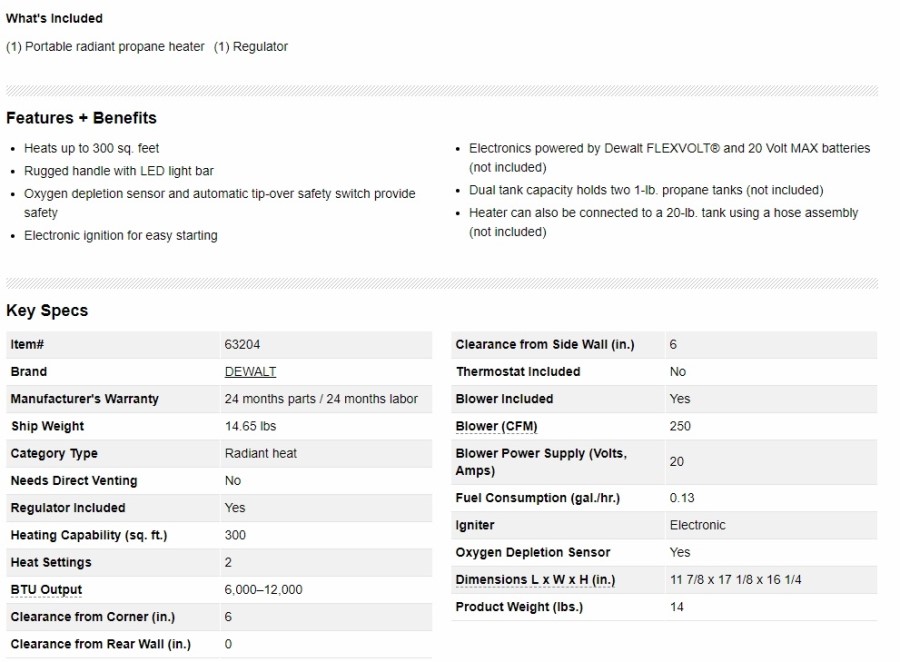This screenshot has height=662, width=900.
Task: Click the Ship Weight 14.65 lbs value
Action: 250,426
